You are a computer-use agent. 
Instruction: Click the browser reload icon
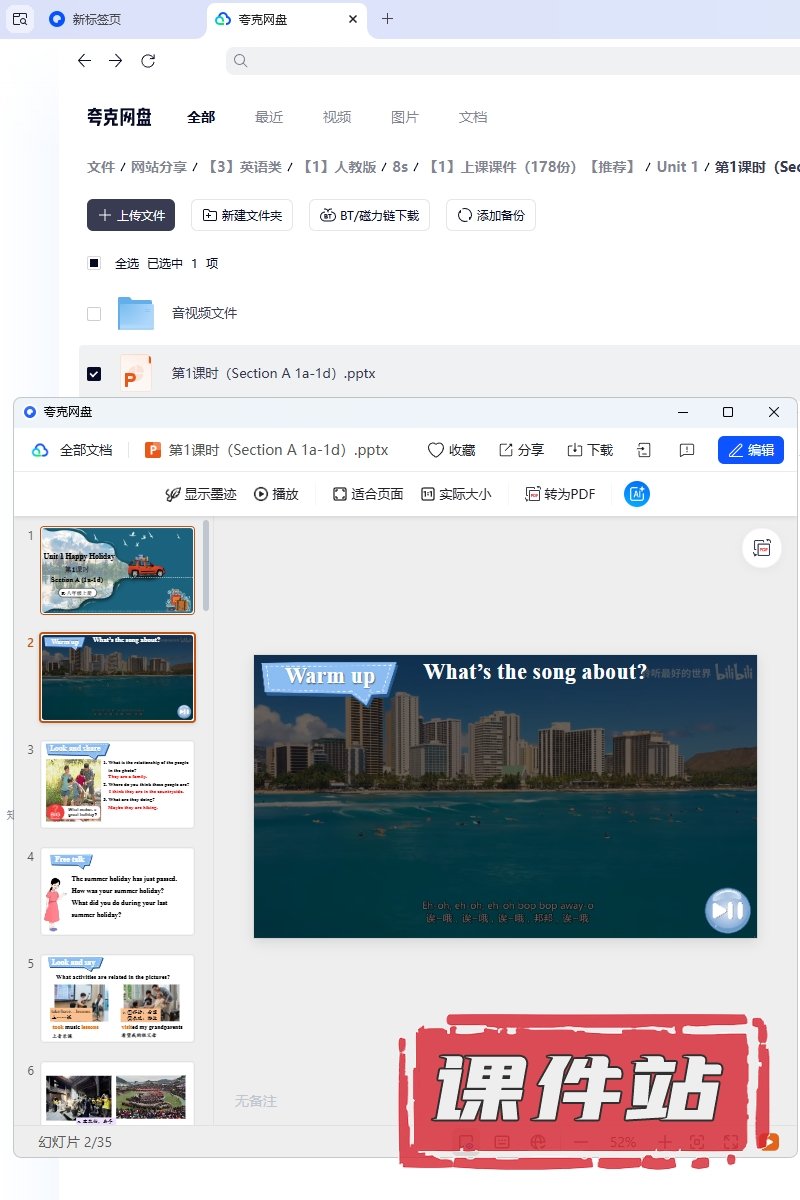(148, 61)
